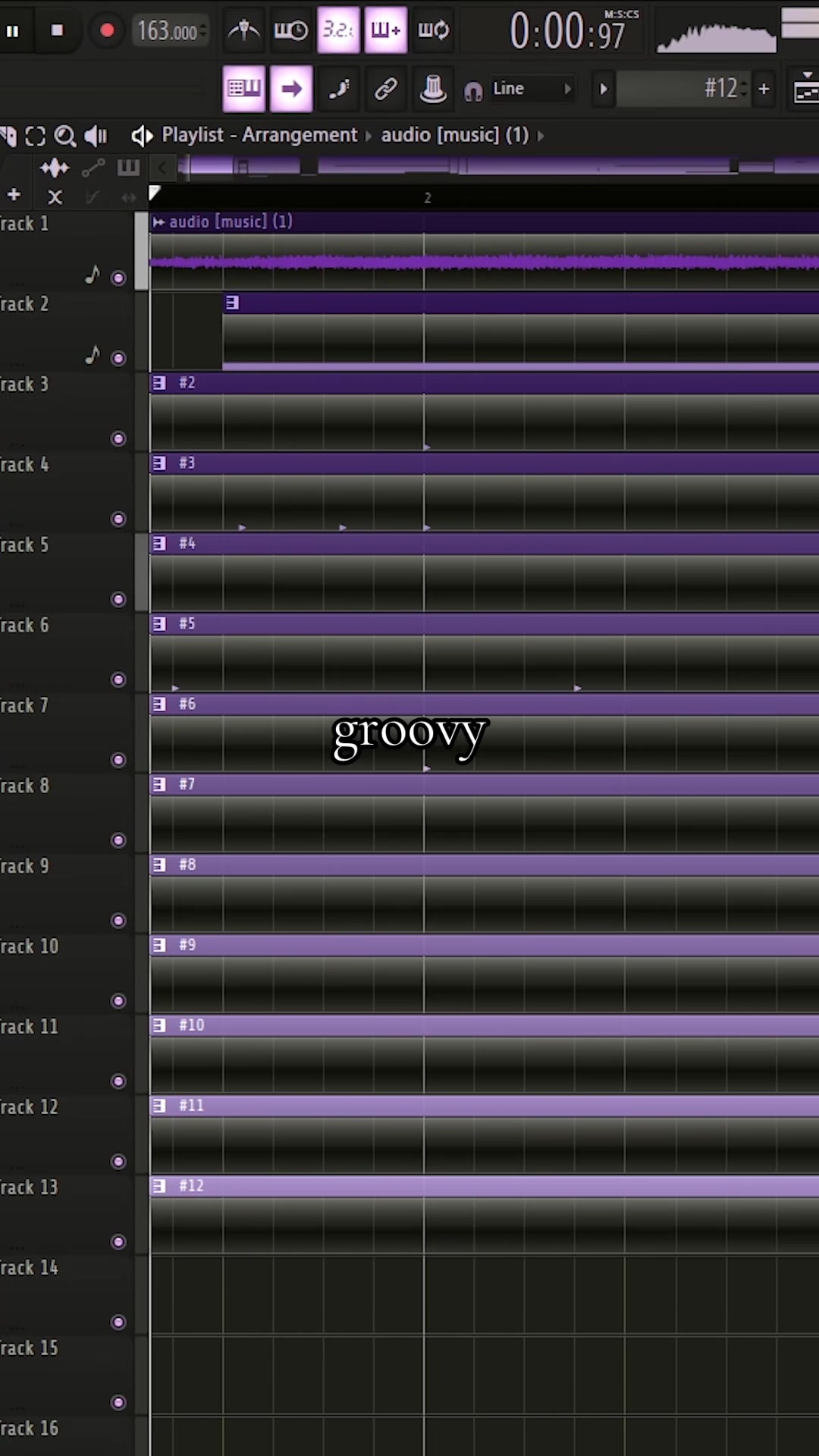Click the fullscreen selection icon

(35, 136)
